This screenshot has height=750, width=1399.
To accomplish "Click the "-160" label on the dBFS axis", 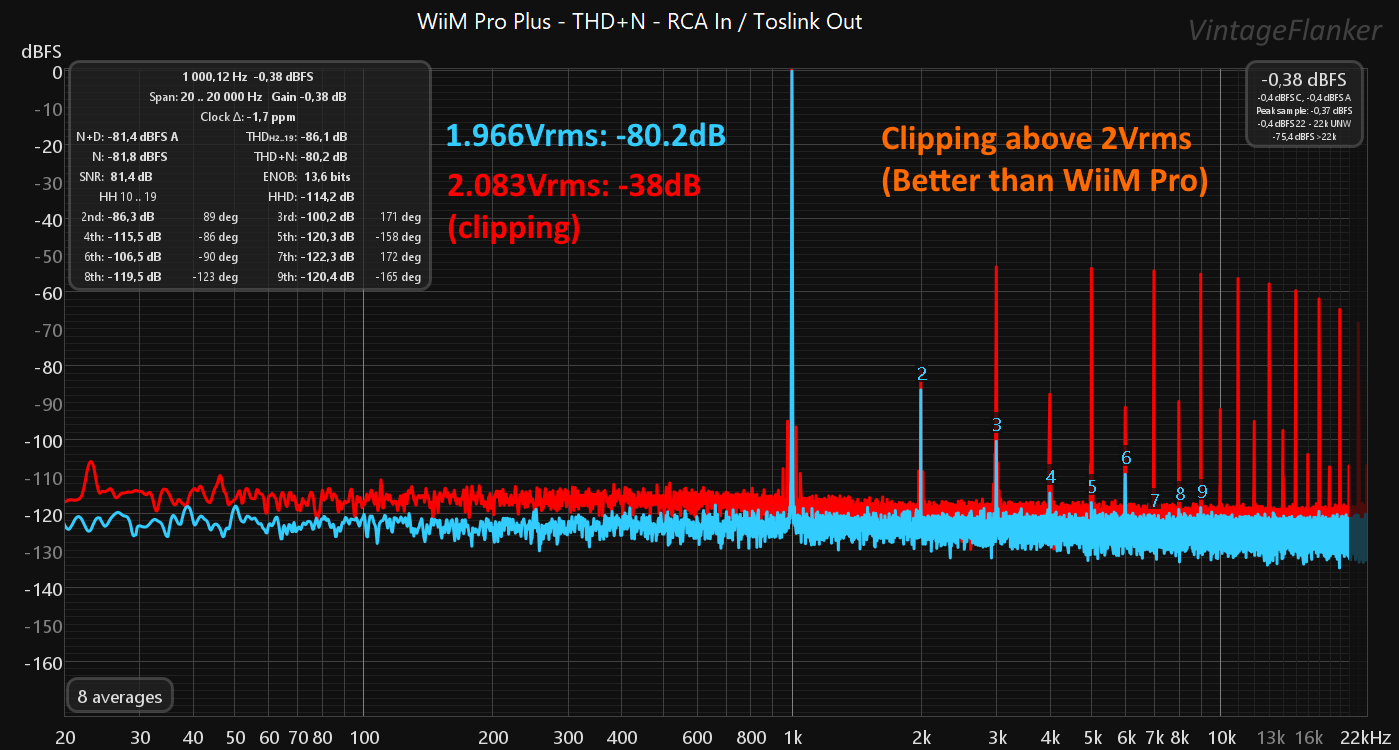I will (x=44, y=663).
